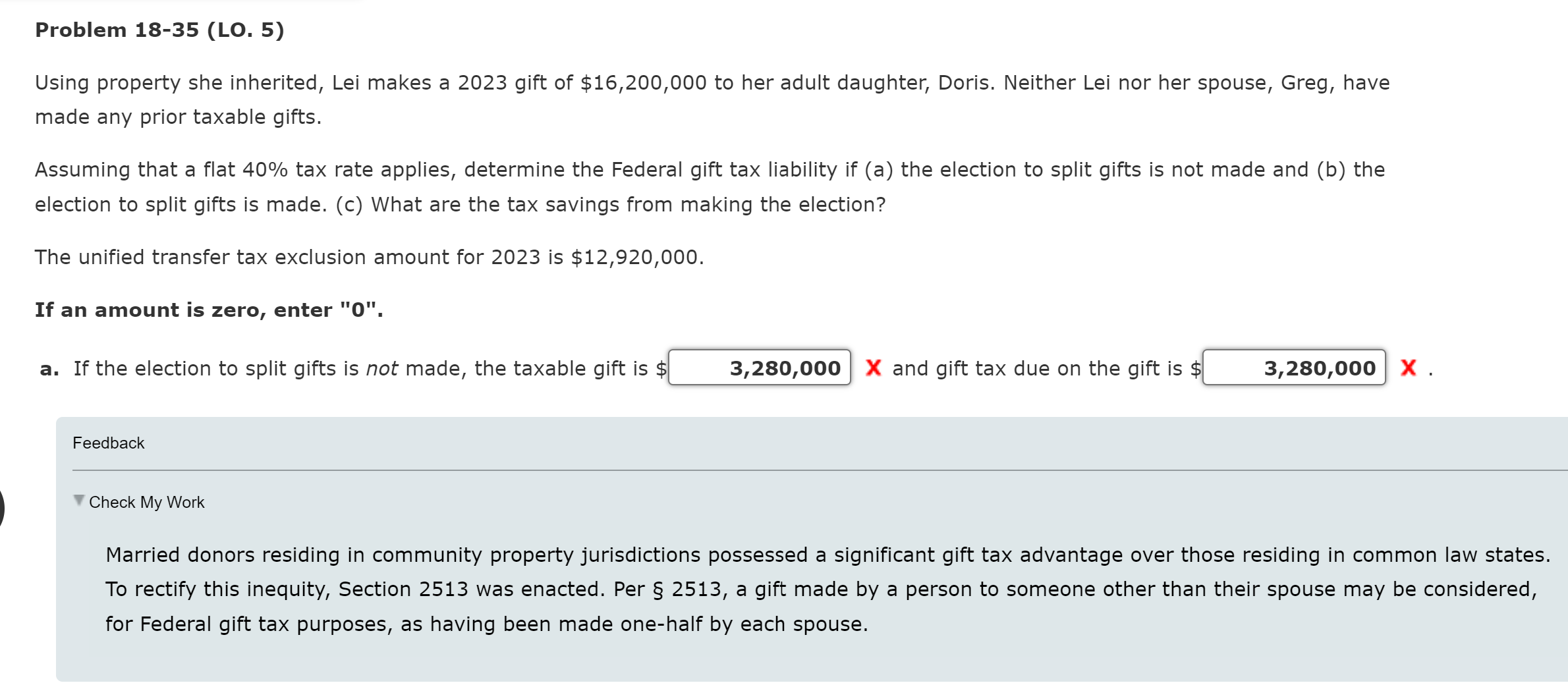This screenshot has height=685, width=1568.
Task: Click the X marker after the first answer box
Action: pos(874,368)
